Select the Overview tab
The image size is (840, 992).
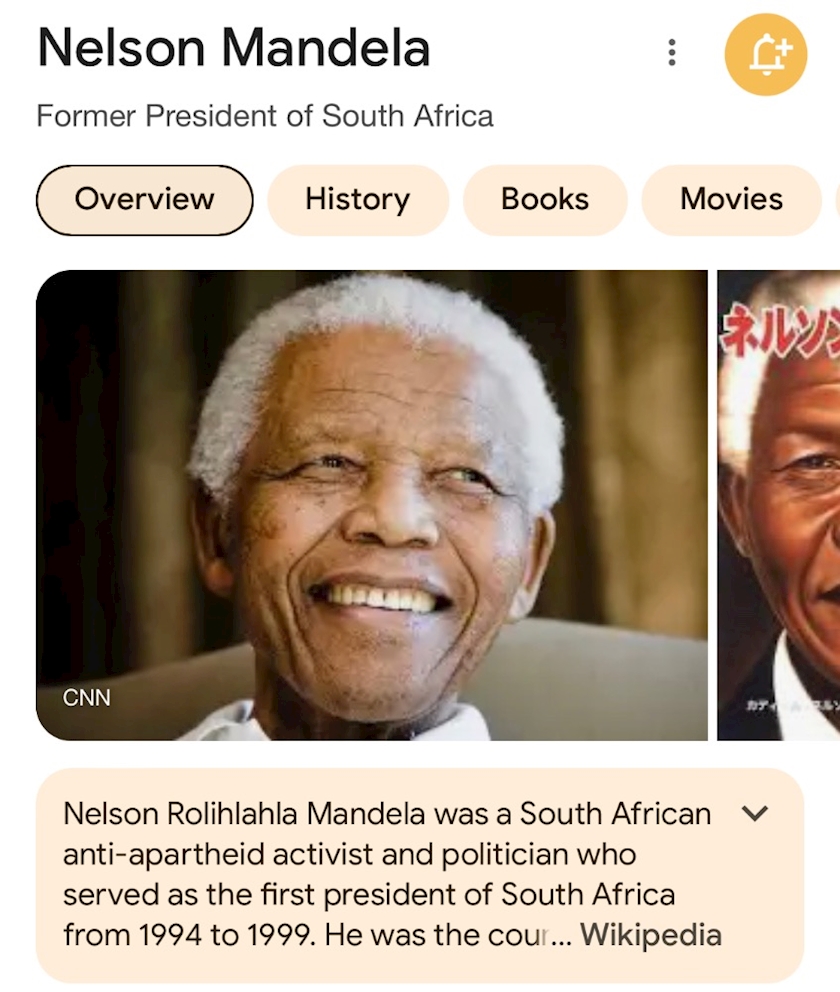pyautogui.click(x=144, y=199)
